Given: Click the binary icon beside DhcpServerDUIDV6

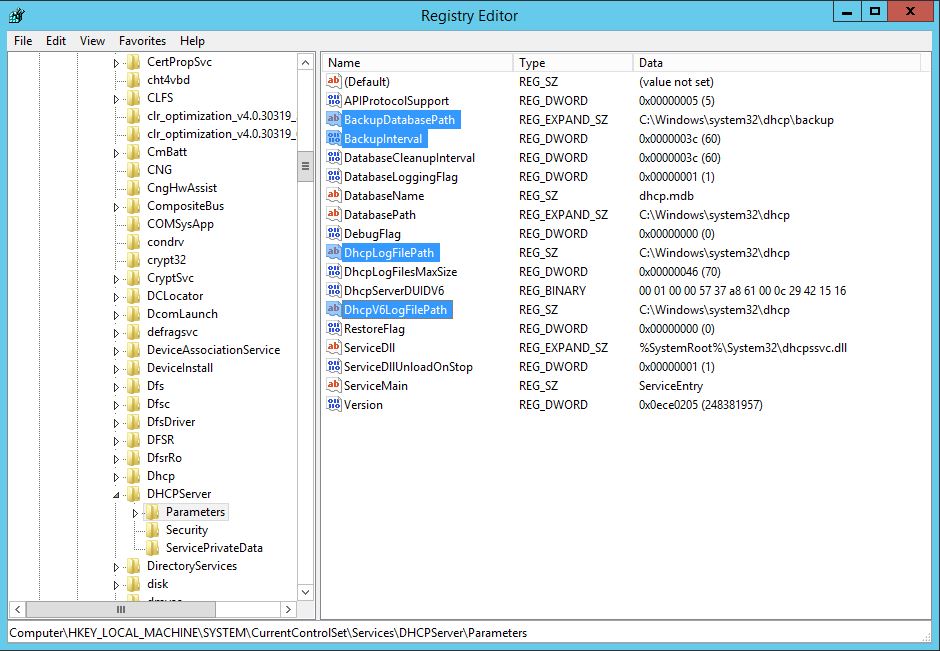Looking at the screenshot, I should 334,291.
